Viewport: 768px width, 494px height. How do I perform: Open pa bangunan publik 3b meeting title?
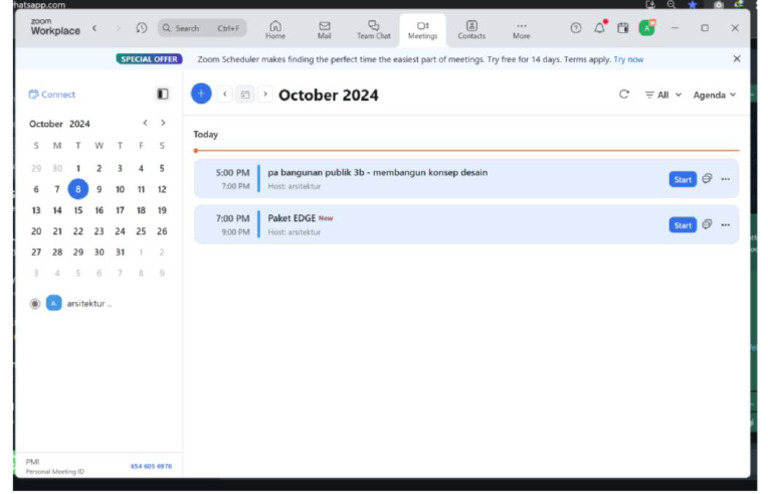tap(377, 172)
